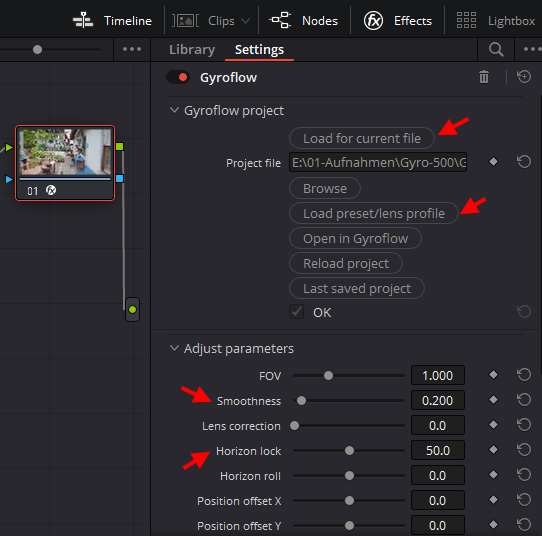
Task: Delete the Gyroflow effect with trash icon
Action: pyautogui.click(x=484, y=77)
